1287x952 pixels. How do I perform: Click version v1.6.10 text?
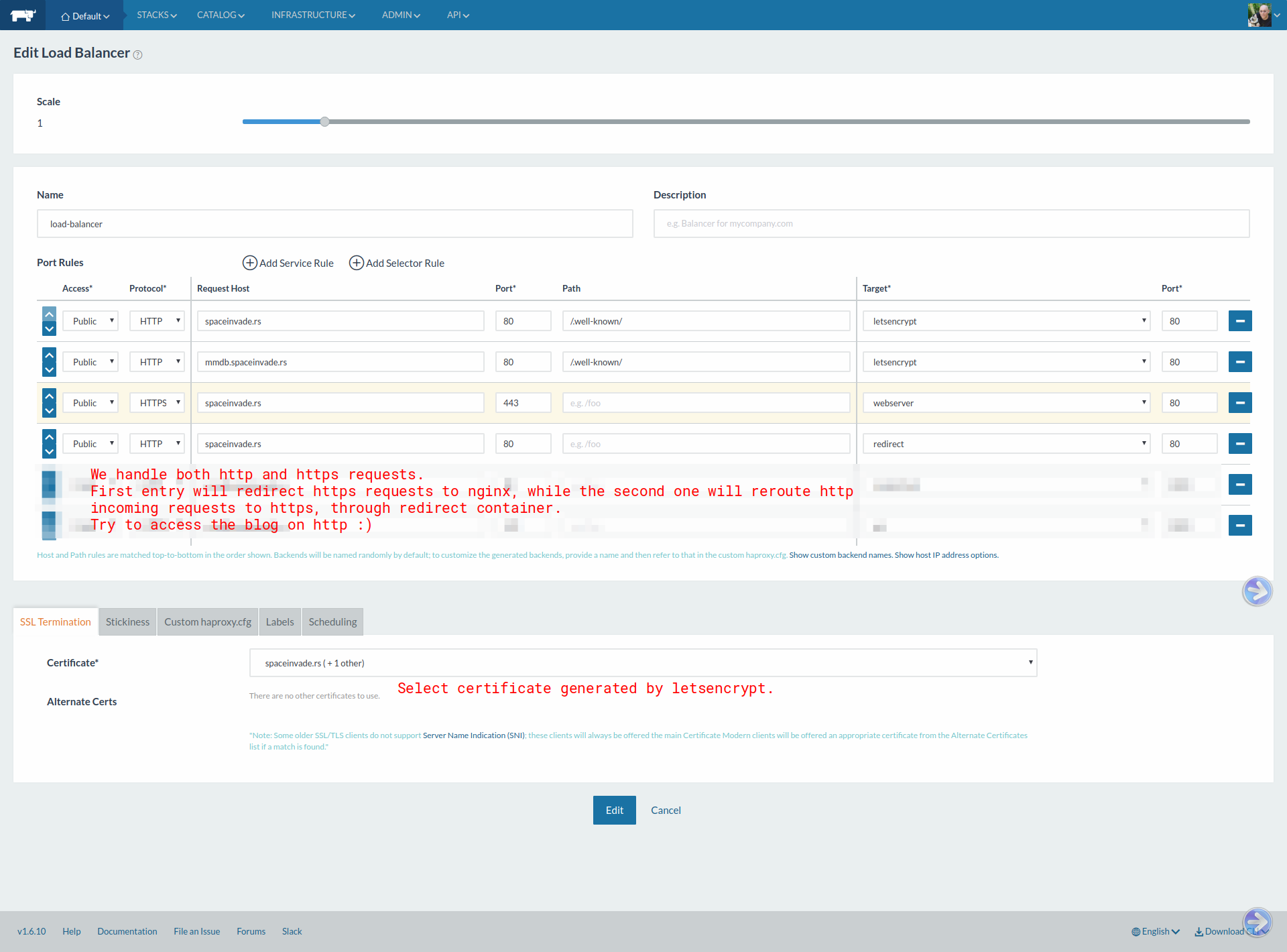[x=32, y=931]
